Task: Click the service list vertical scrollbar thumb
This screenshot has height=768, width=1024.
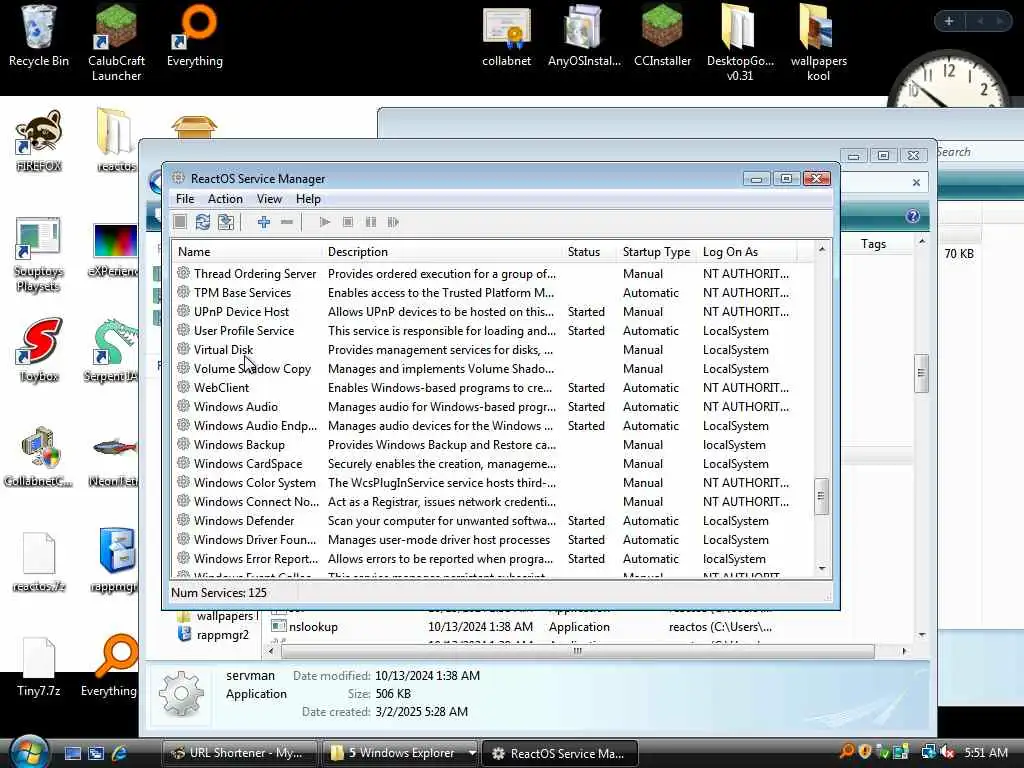Action: [822, 496]
